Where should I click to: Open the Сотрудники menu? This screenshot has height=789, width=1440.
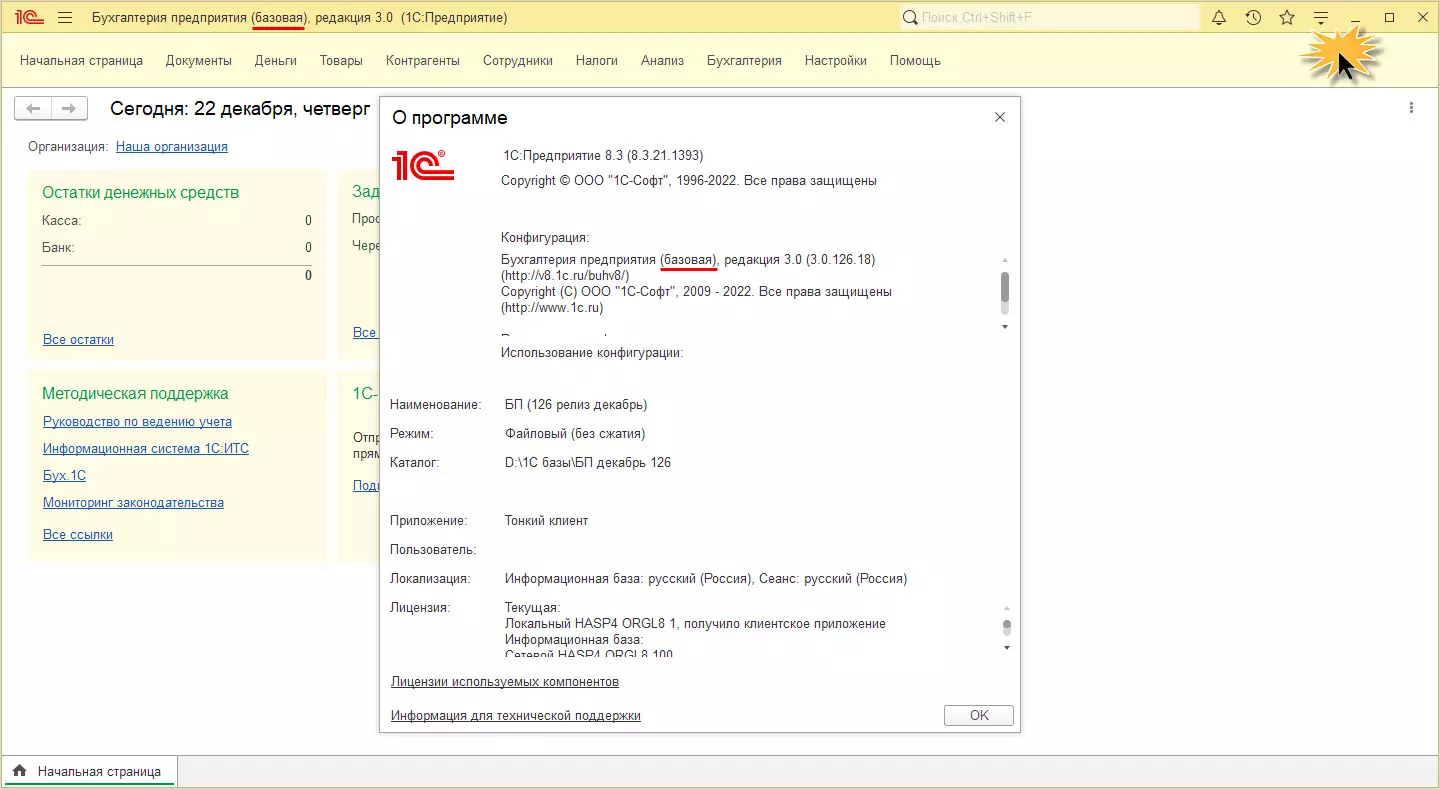518,60
